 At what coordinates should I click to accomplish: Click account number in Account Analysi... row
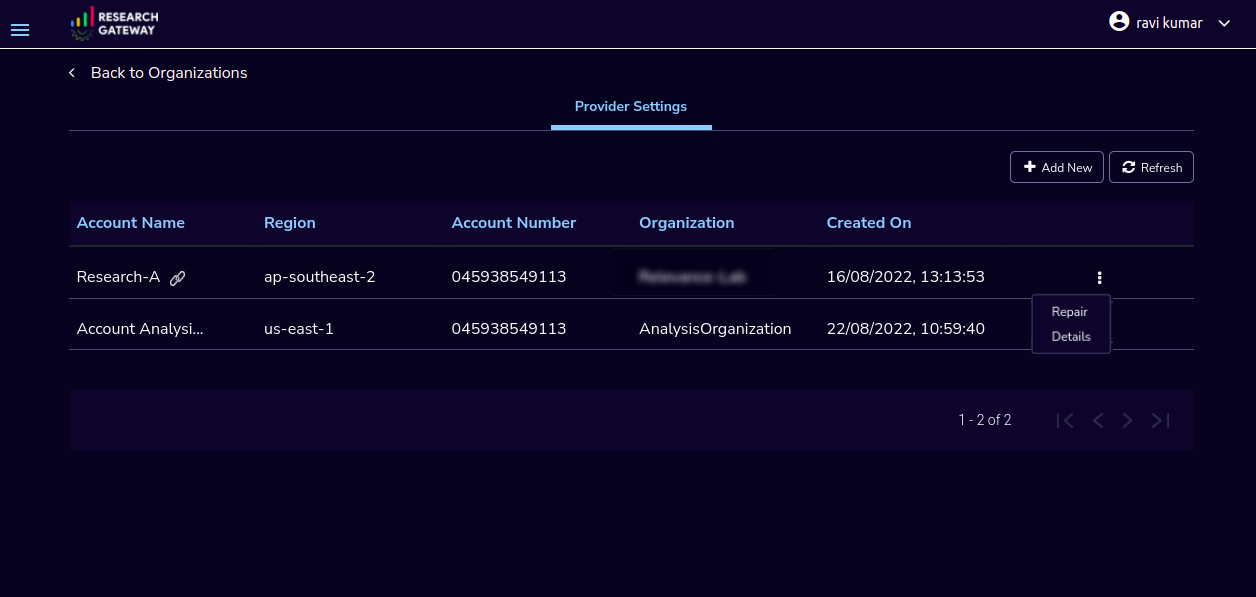[x=509, y=329]
